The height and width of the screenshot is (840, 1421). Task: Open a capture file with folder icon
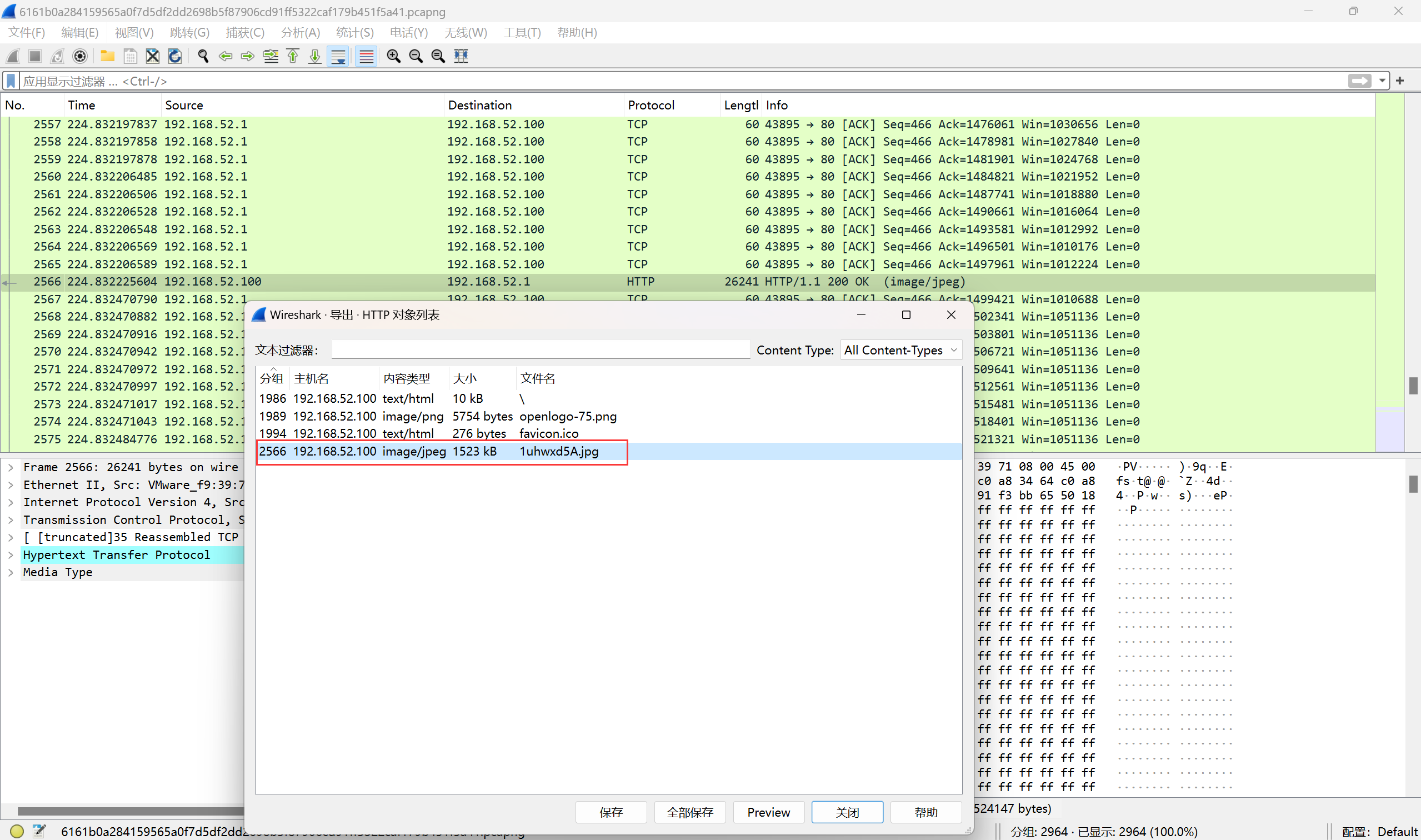coord(107,56)
